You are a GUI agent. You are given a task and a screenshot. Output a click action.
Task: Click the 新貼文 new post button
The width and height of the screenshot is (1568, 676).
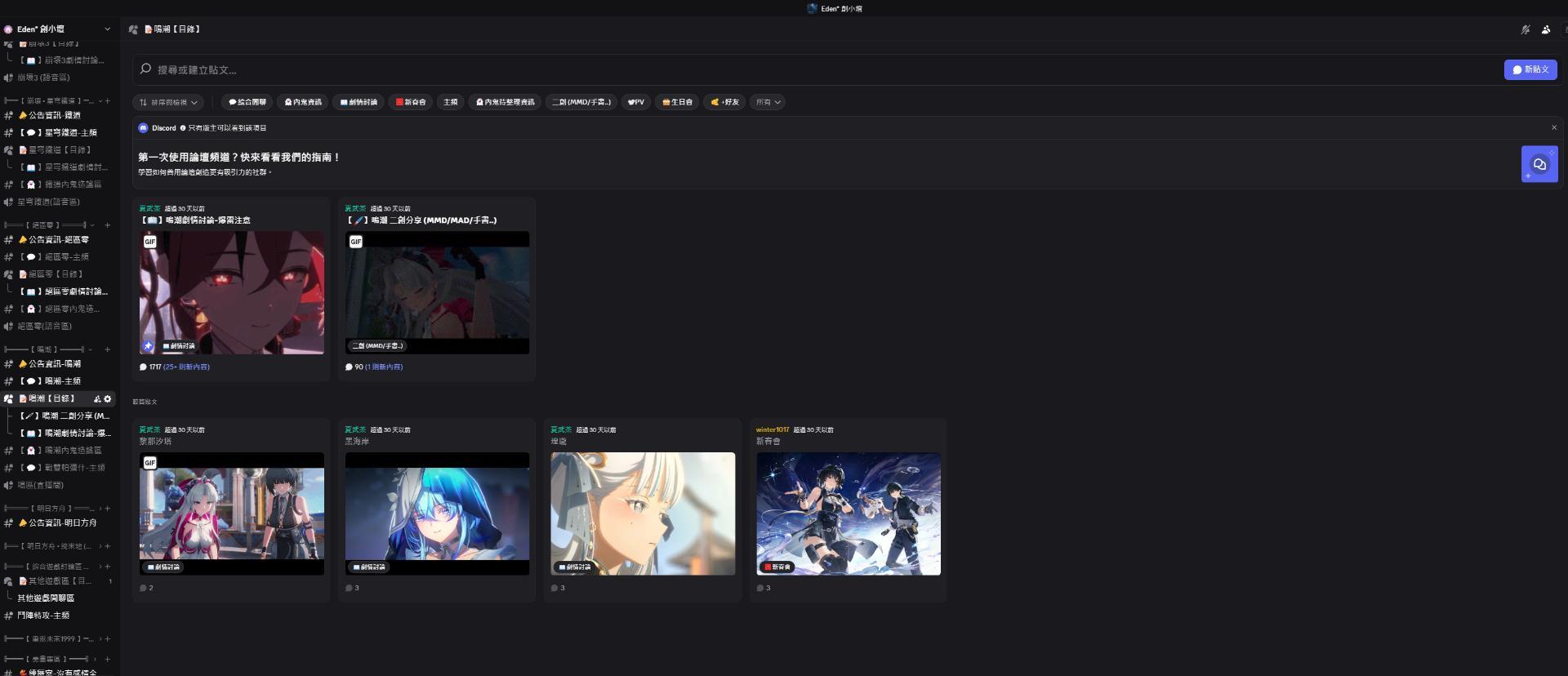click(1530, 70)
